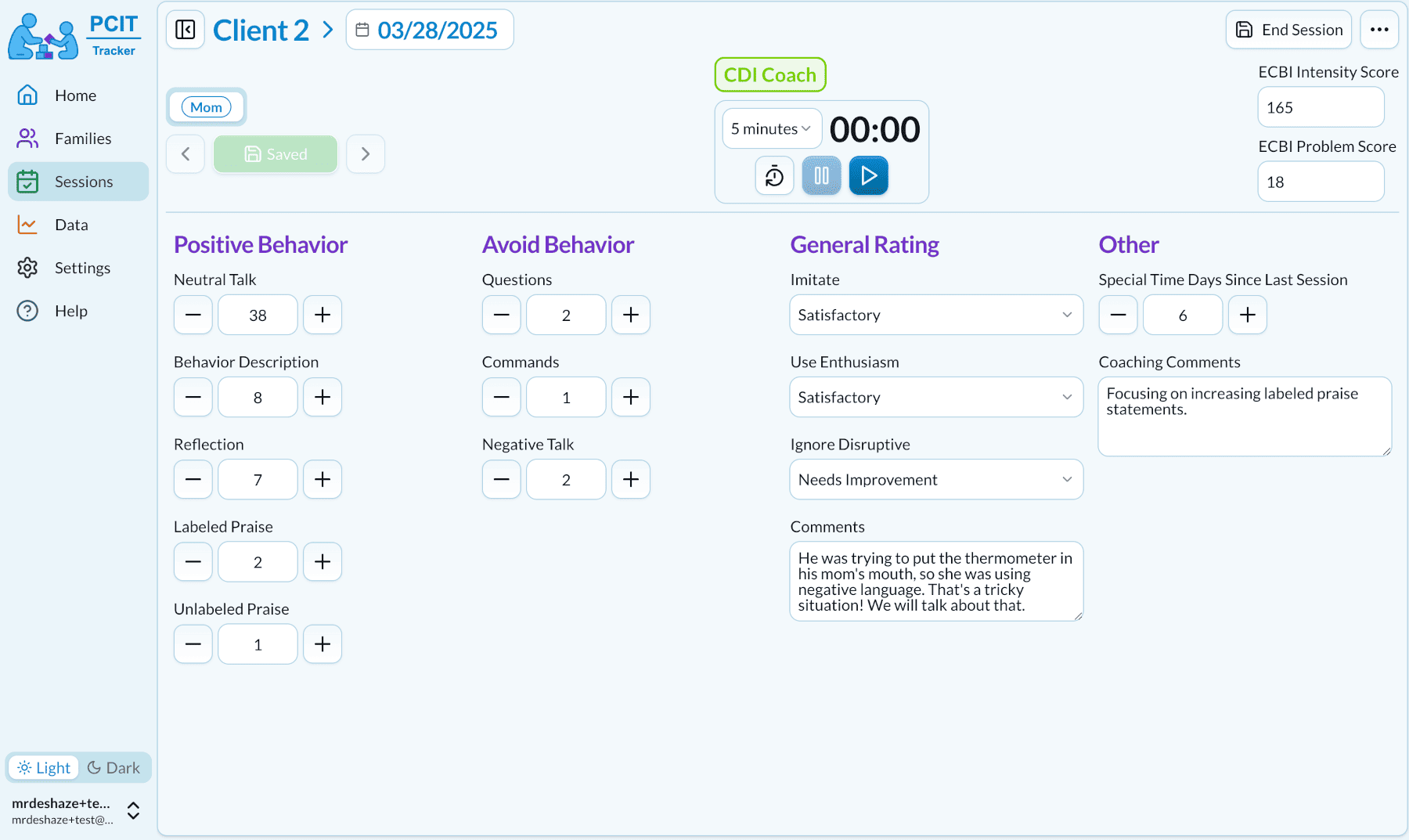
Task: Click the ECBI Intensity Score field
Action: [1321, 107]
